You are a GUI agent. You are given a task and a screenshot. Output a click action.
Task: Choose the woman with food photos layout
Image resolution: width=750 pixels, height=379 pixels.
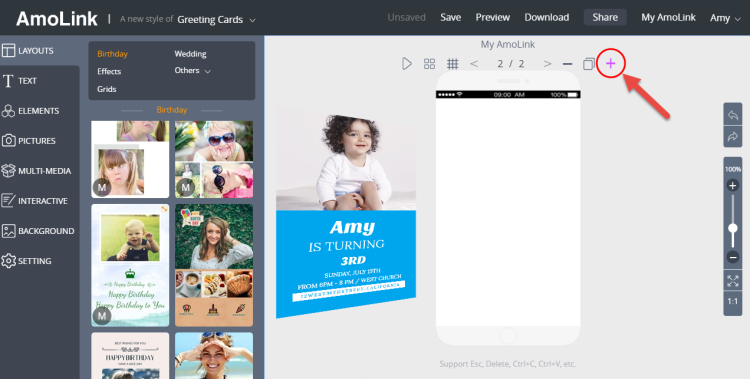pyautogui.click(x=214, y=266)
